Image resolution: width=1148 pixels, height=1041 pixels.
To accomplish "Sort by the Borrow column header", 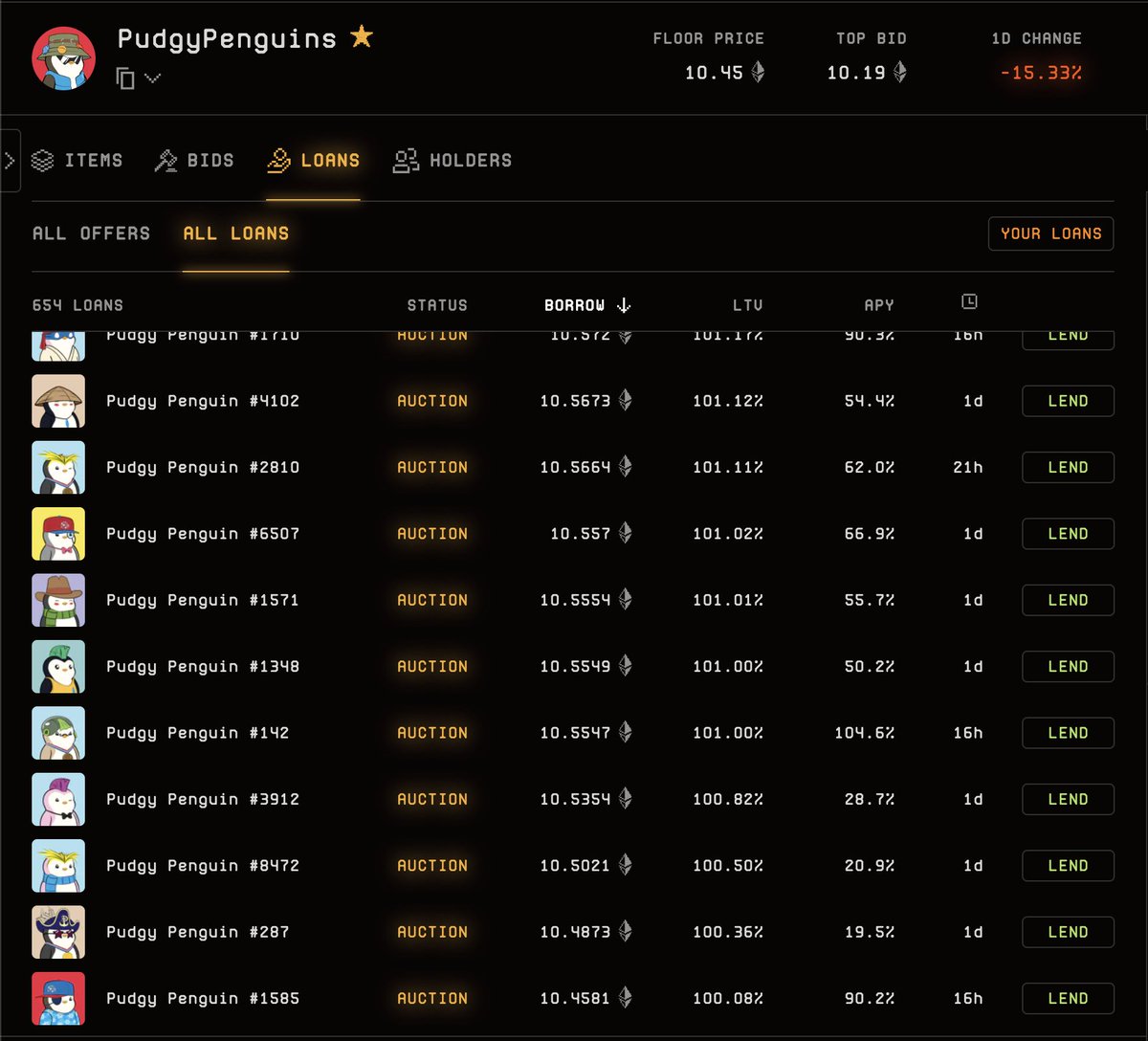I will point(575,305).
